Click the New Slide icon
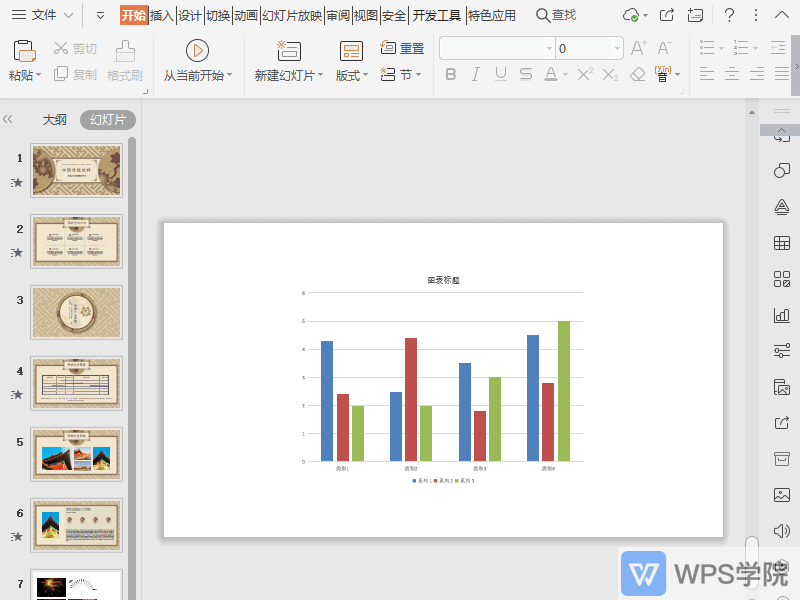800x600 pixels. click(288, 51)
